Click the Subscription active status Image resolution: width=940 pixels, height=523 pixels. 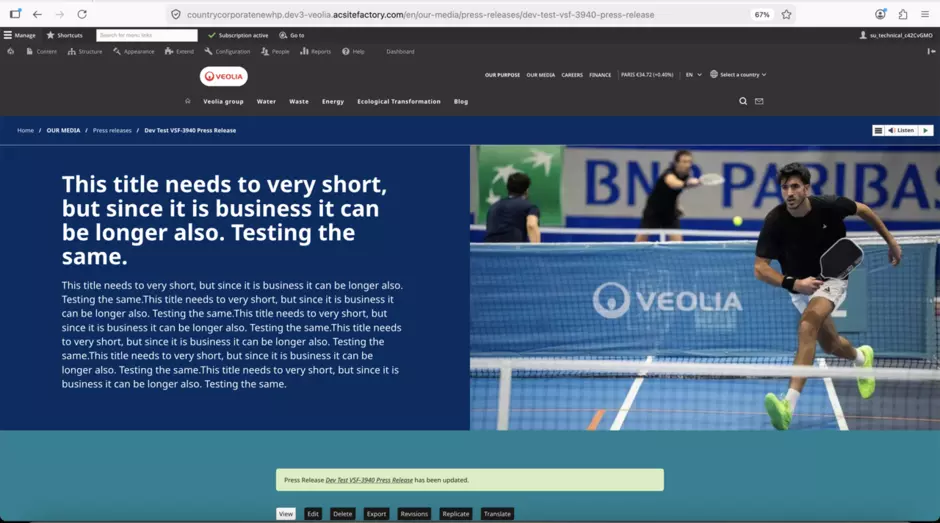238,35
